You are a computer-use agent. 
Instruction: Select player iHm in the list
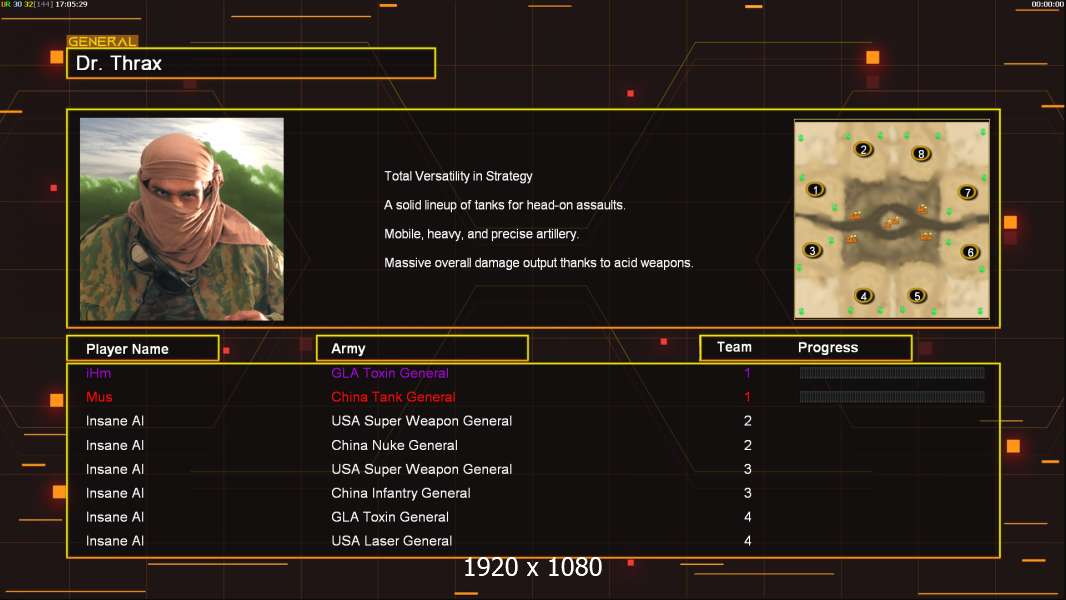[99, 373]
